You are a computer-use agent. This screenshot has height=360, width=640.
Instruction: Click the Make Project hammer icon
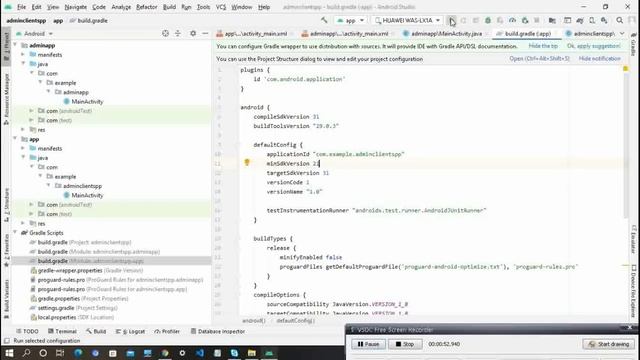324,20
